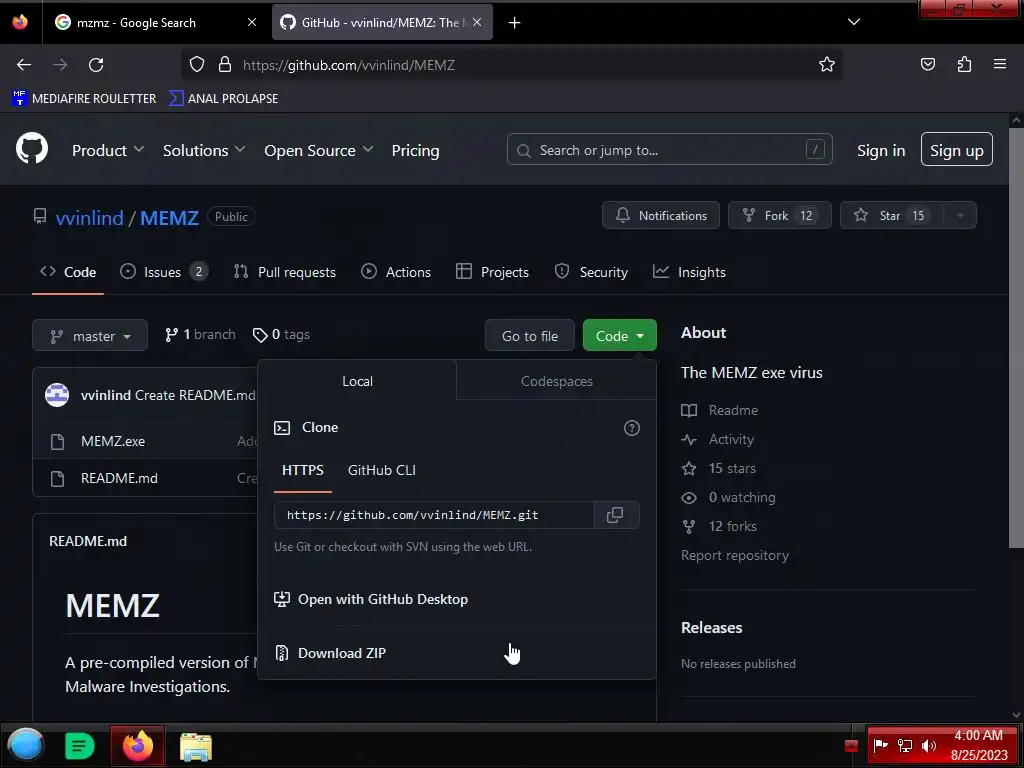Select the GitHub CLI clone option

coord(381,470)
